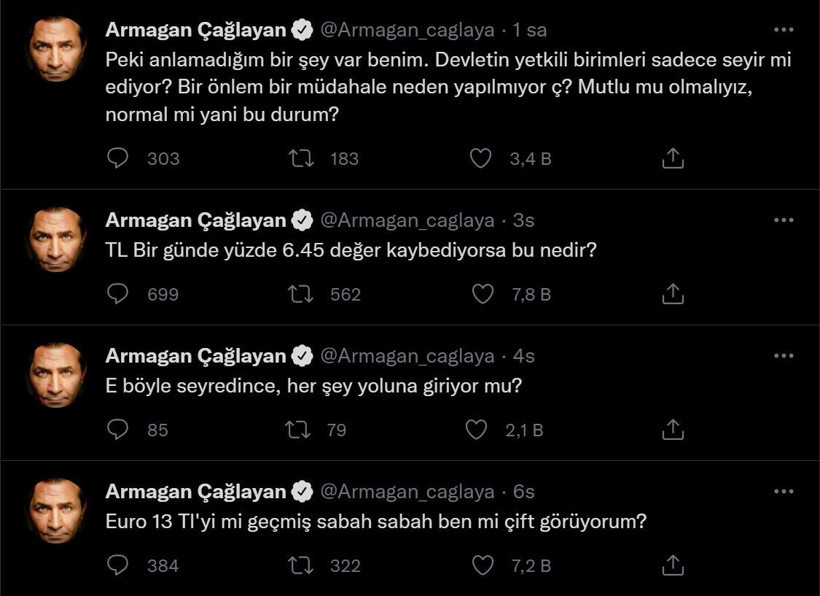Share the first tweet via the upload icon

coord(673,158)
